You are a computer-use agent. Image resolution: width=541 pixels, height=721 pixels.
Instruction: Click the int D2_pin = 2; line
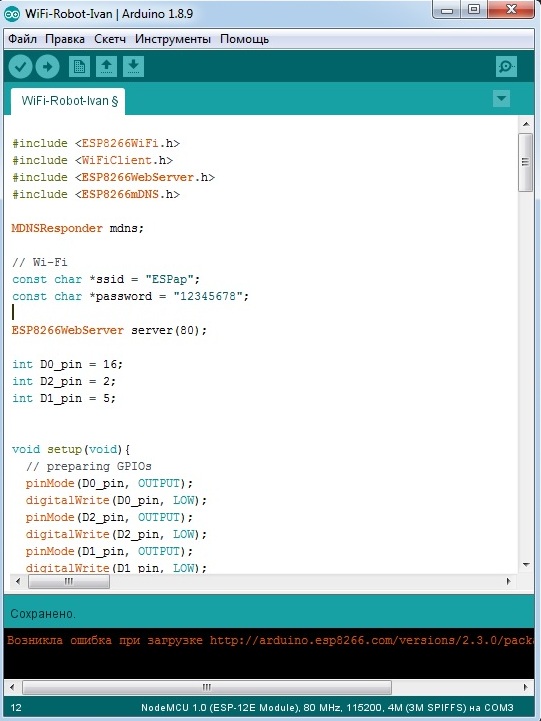point(64,382)
